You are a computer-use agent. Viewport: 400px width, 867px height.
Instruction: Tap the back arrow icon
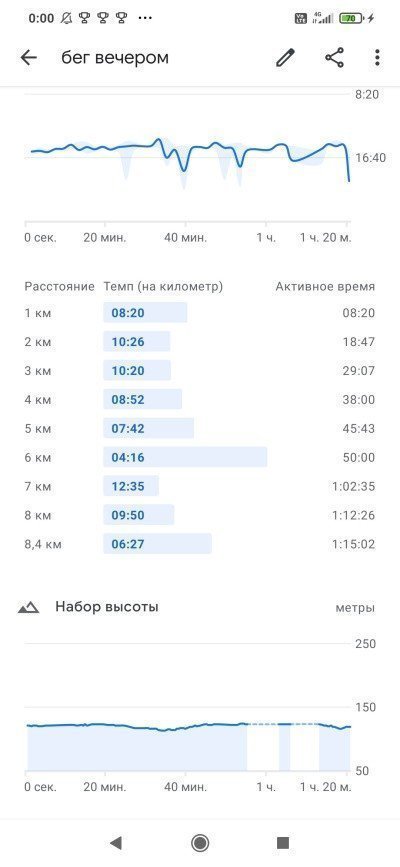28,58
